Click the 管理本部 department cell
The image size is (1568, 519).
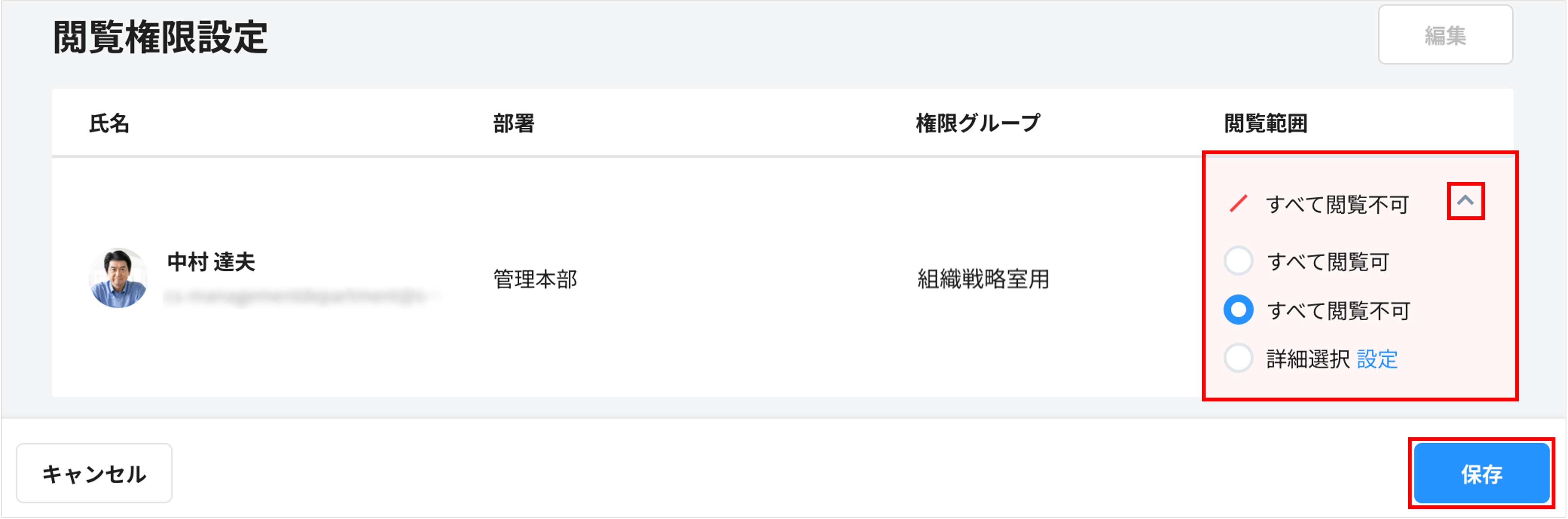point(535,279)
